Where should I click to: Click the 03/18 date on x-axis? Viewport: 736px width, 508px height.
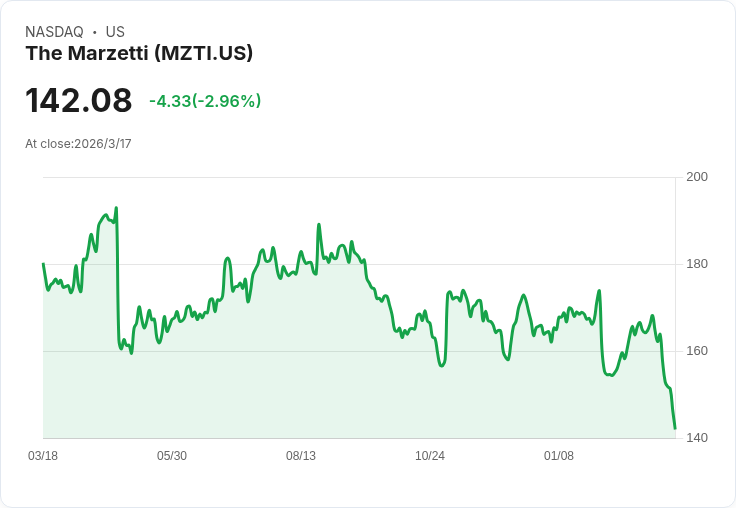[43, 456]
